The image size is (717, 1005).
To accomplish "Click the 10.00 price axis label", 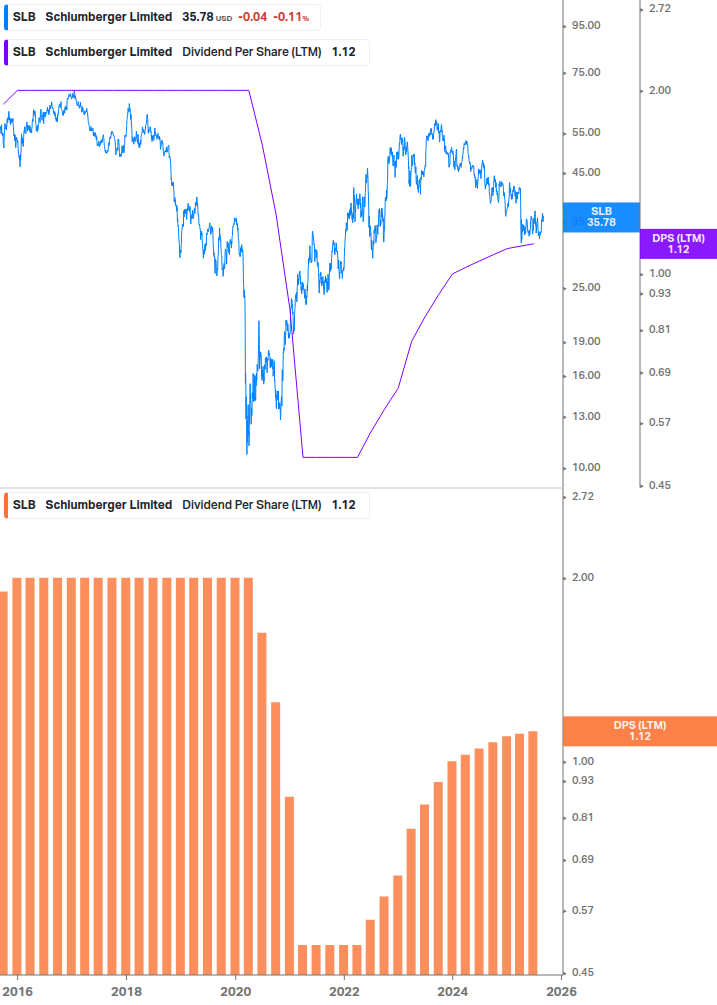I will point(586,467).
